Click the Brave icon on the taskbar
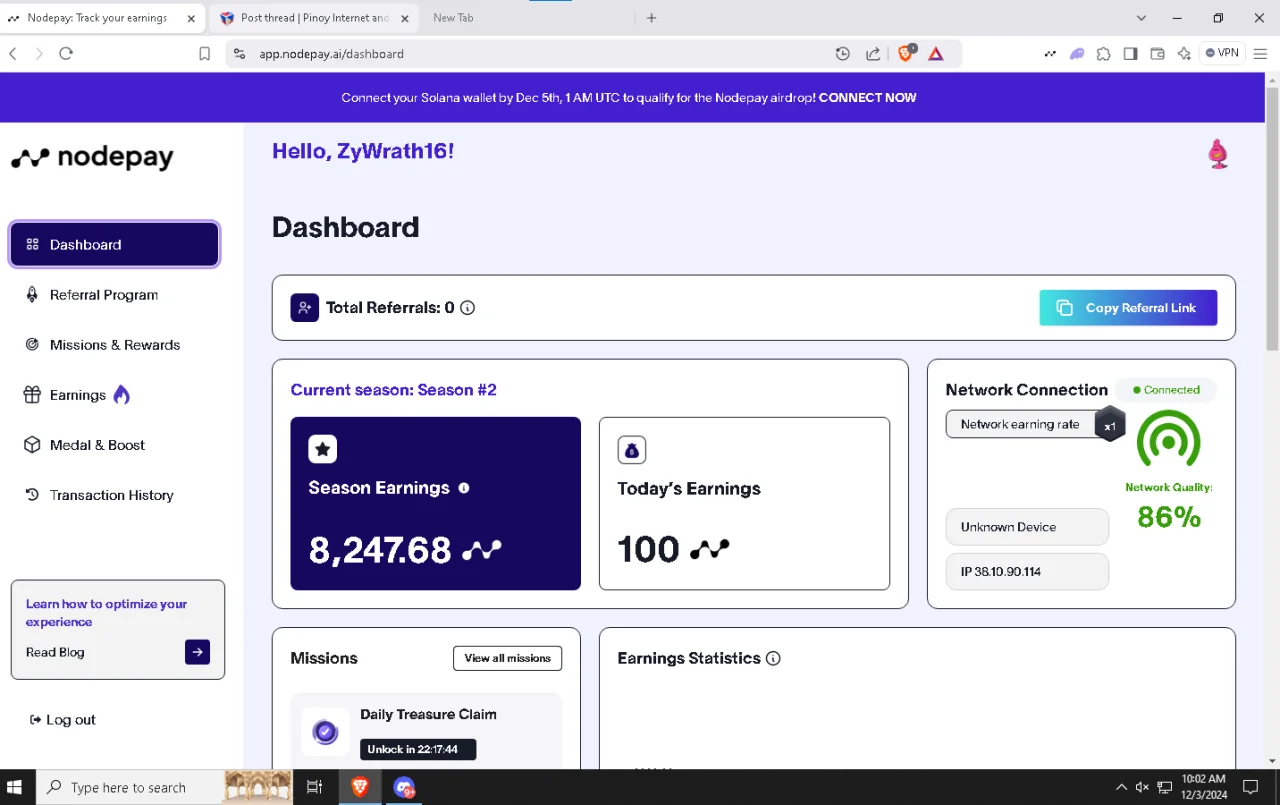This screenshot has width=1280, height=805. coord(360,787)
